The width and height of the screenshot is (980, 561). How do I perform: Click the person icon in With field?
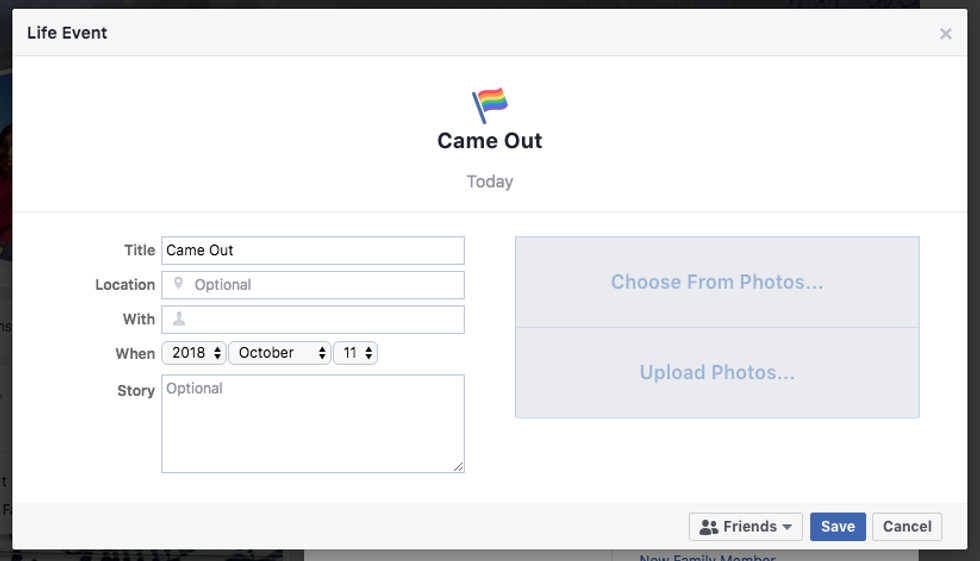(x=179, y=319)
